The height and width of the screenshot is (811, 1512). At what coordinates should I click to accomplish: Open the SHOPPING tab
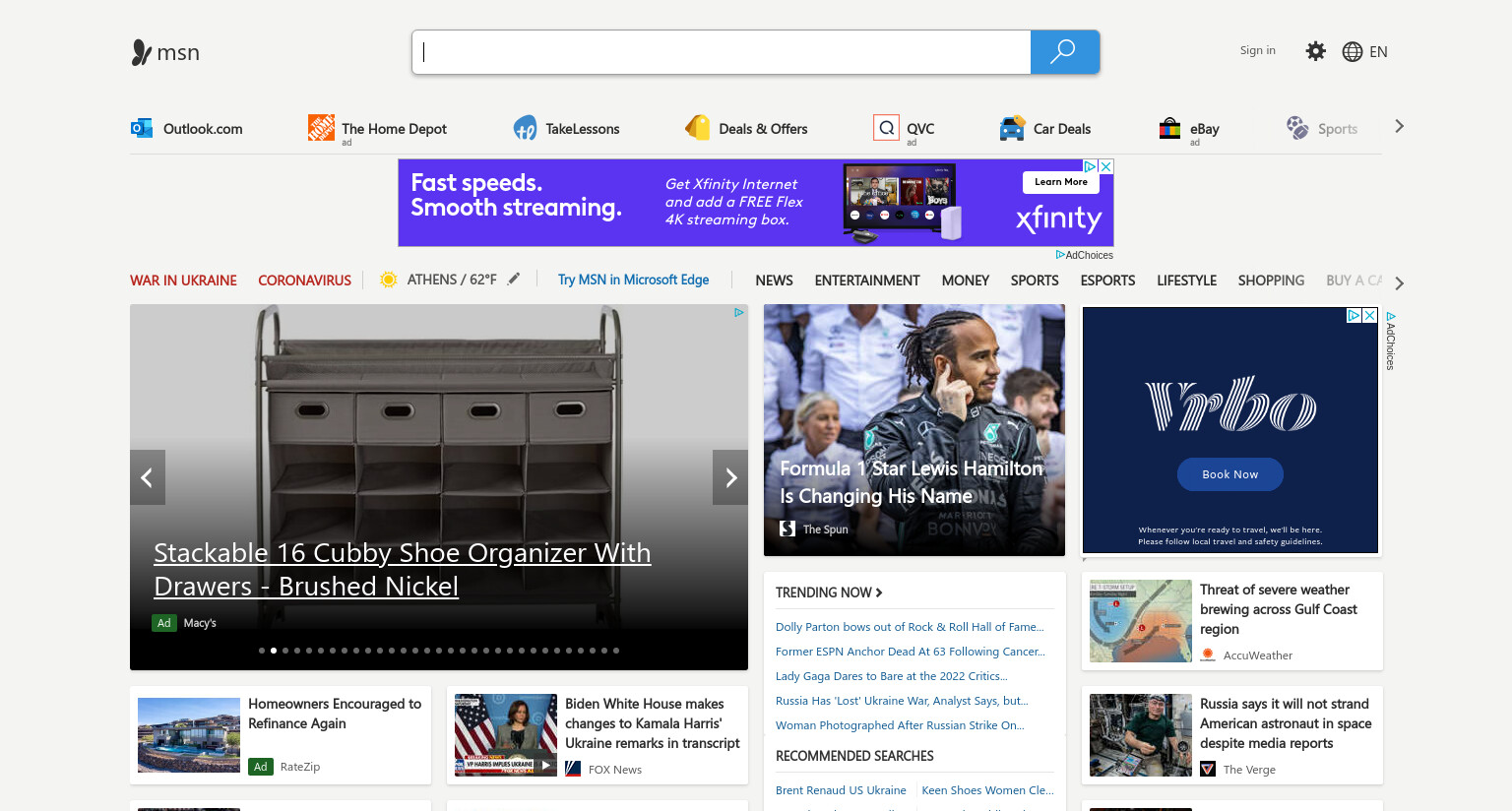coord(1271,281)
